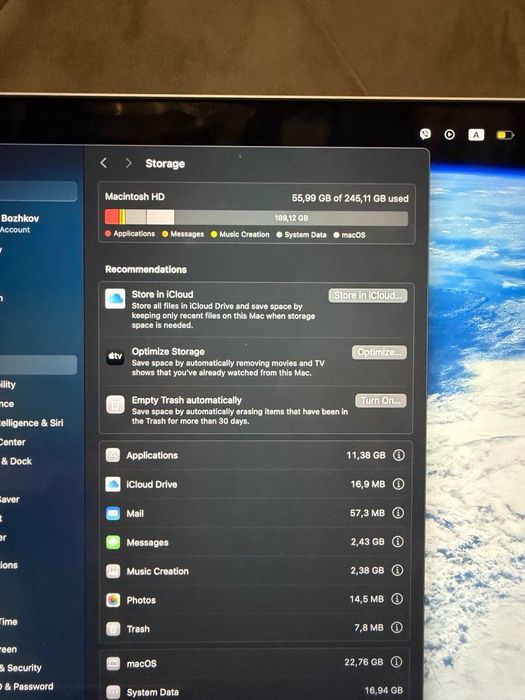Image resolution: width=525 pixels, height=700 pixels.
Task: Open info for the Trash row
Action: [x=396, y=627]
